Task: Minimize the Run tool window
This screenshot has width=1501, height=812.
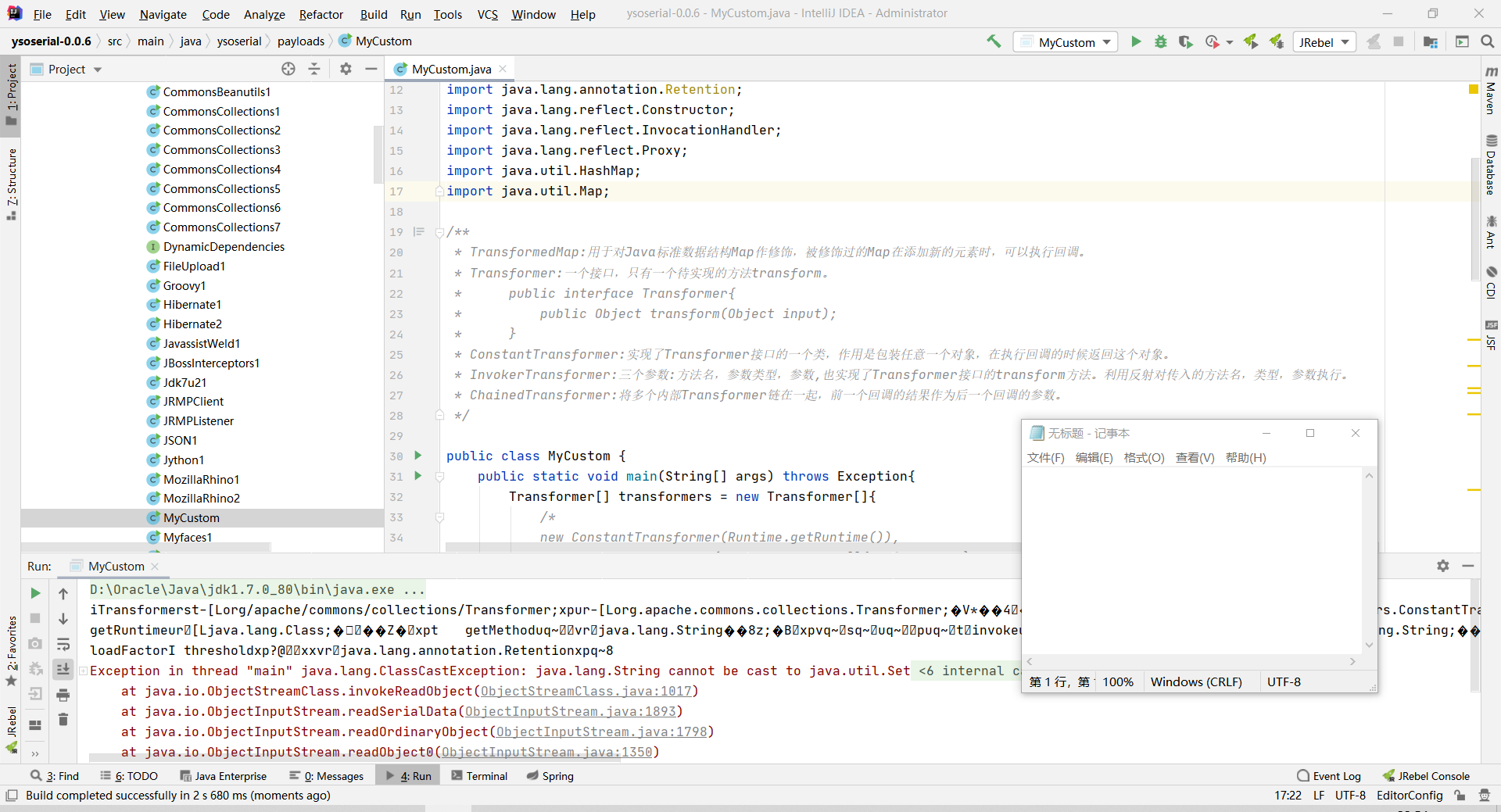Action: (x=1468, y=566)
